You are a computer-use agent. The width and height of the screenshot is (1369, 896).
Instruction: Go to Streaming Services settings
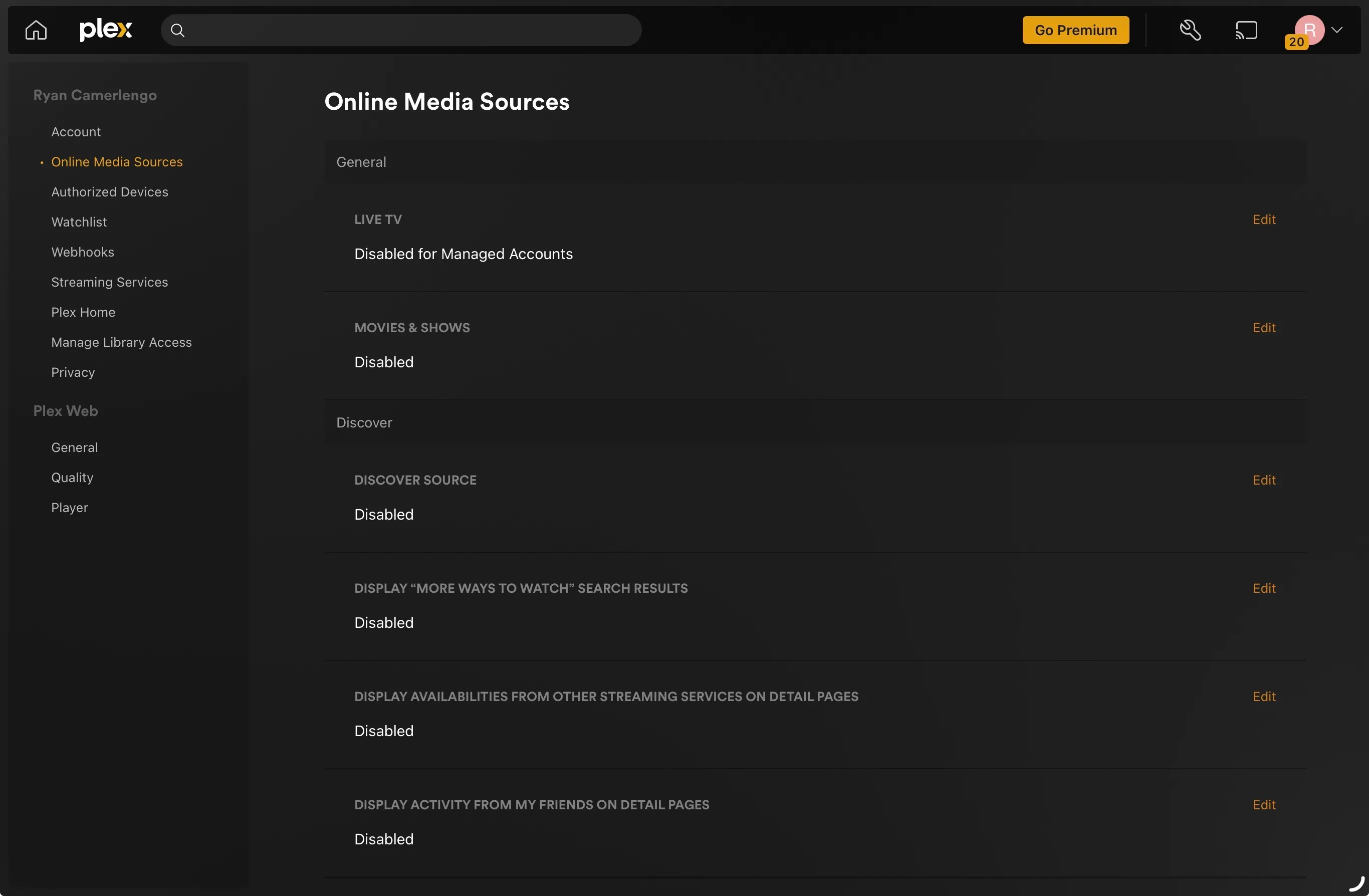[109, 282]
